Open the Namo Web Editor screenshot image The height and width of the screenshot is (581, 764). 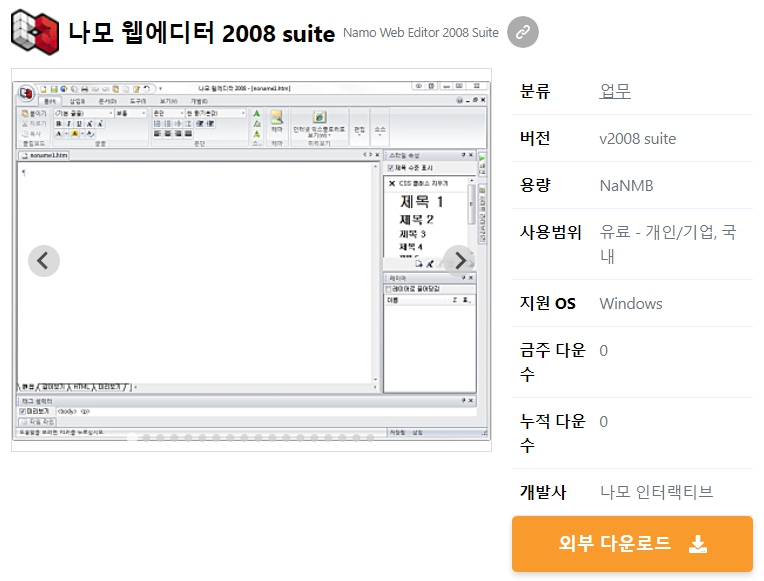click(251, 260)
